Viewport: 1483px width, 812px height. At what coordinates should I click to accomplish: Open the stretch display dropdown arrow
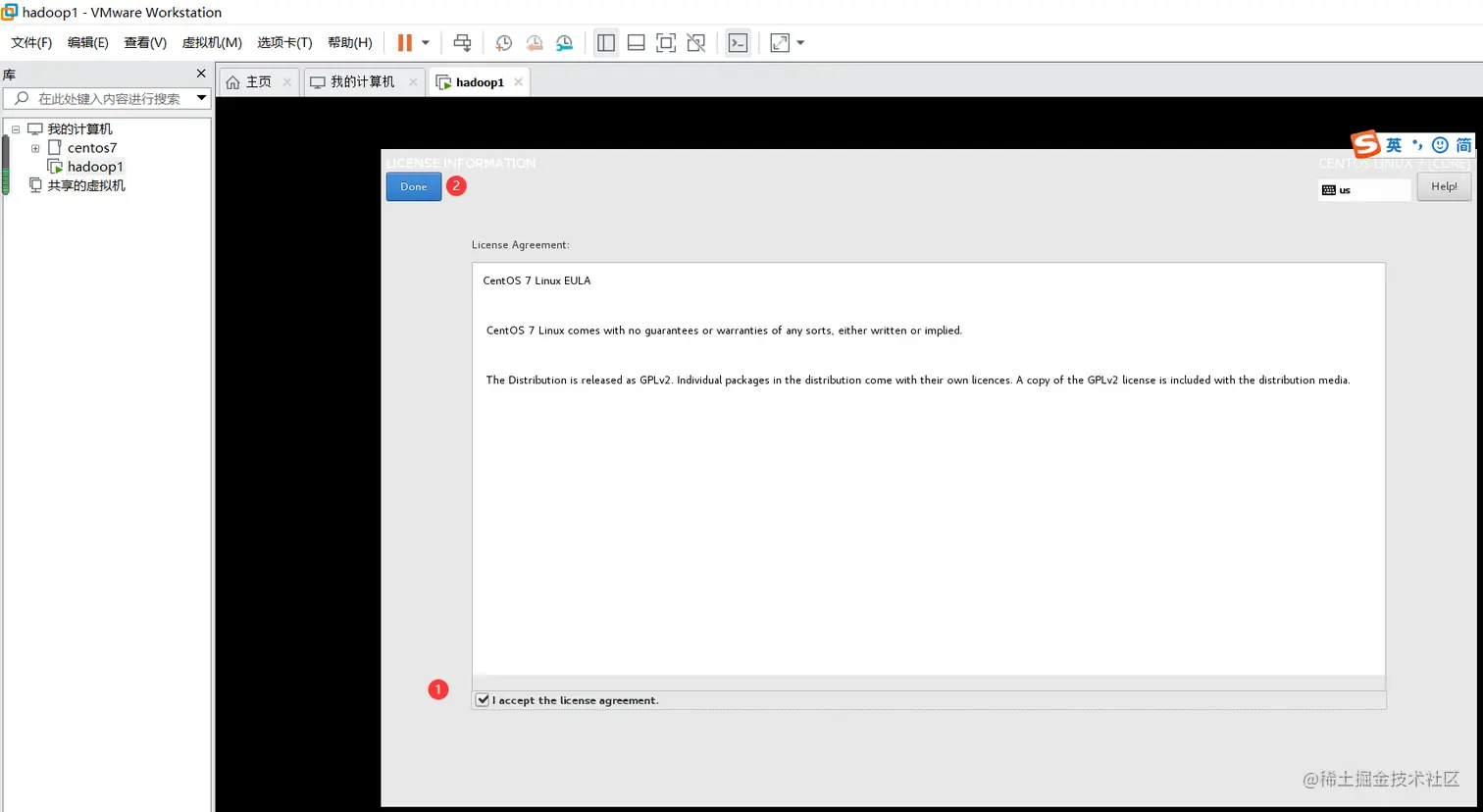pos(800,43)
